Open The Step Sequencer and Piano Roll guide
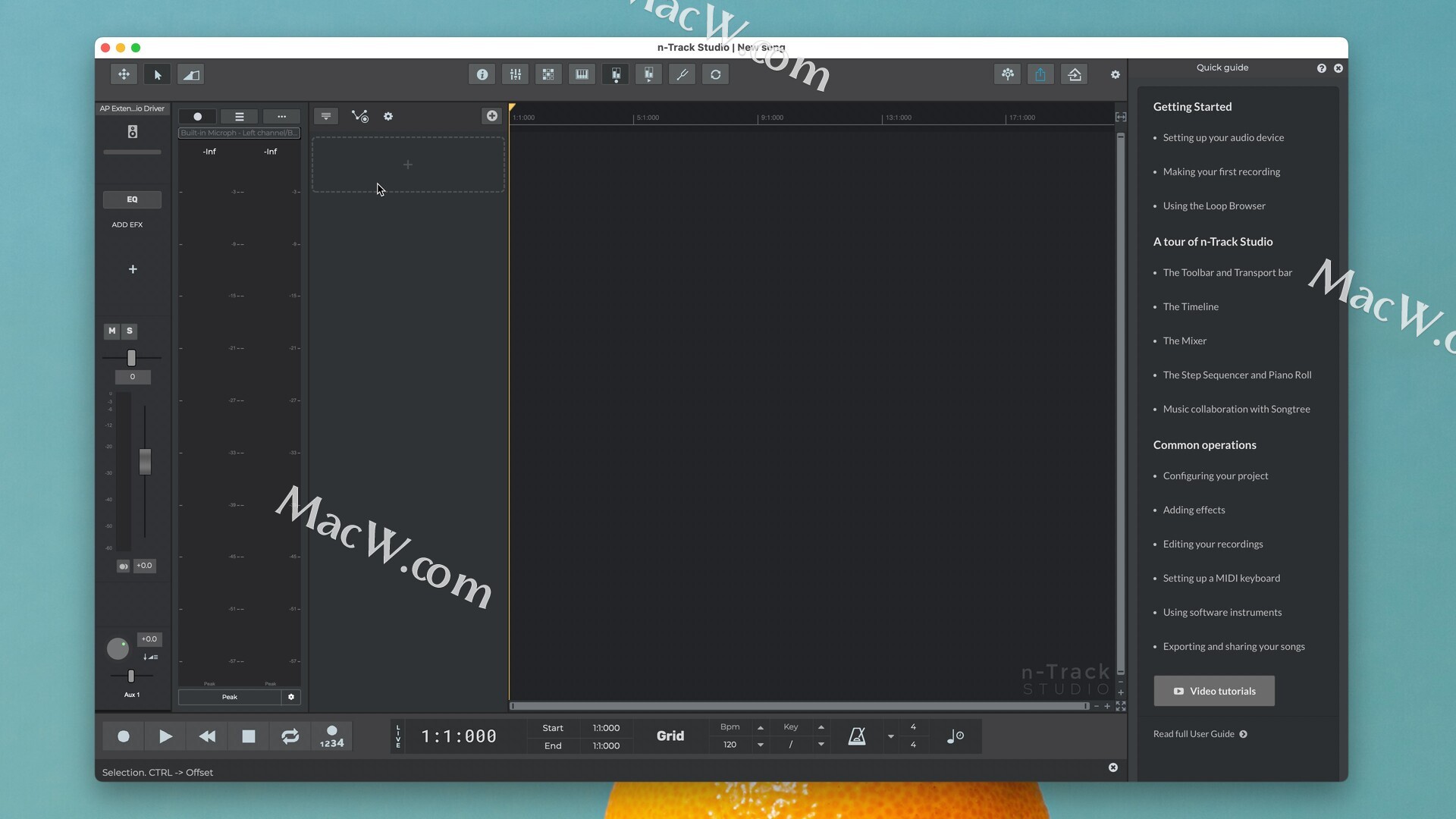This screenshot has height=819, width=1456. [1237, 375]
